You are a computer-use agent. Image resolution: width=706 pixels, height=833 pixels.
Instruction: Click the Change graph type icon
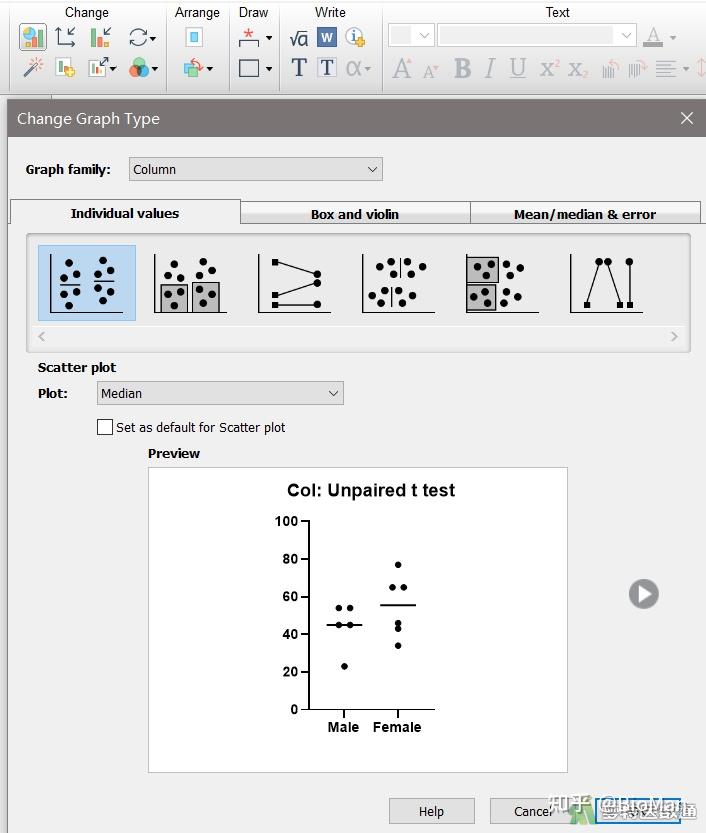click(x=32, y=37)
